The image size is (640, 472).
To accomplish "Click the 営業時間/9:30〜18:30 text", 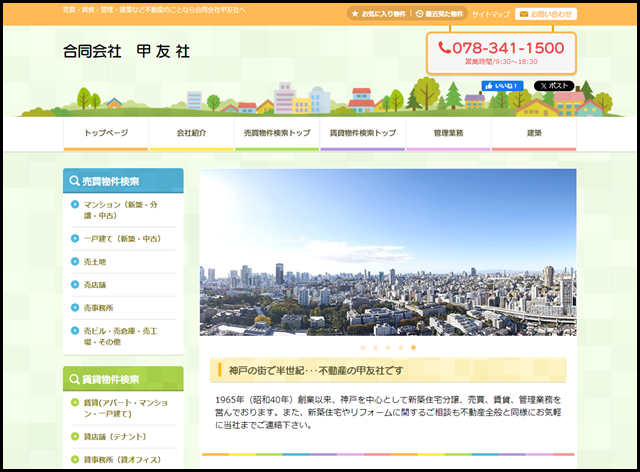I will (x=501, y=62).
